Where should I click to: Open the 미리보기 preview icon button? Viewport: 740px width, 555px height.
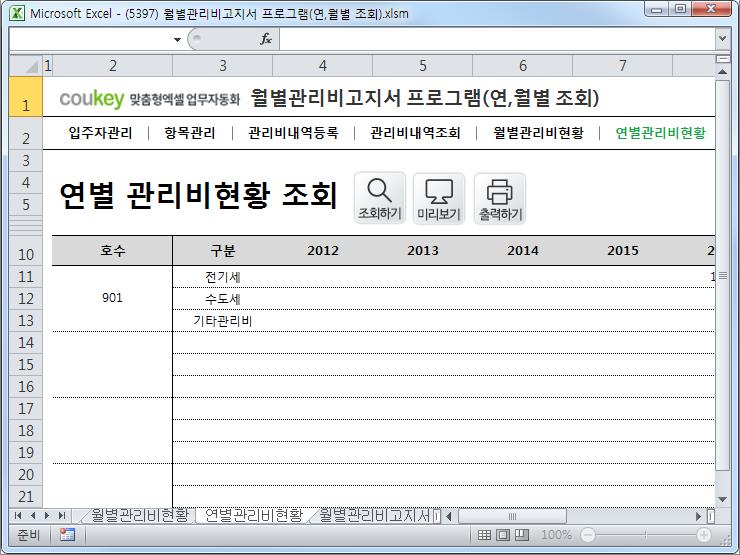[439, 198]
